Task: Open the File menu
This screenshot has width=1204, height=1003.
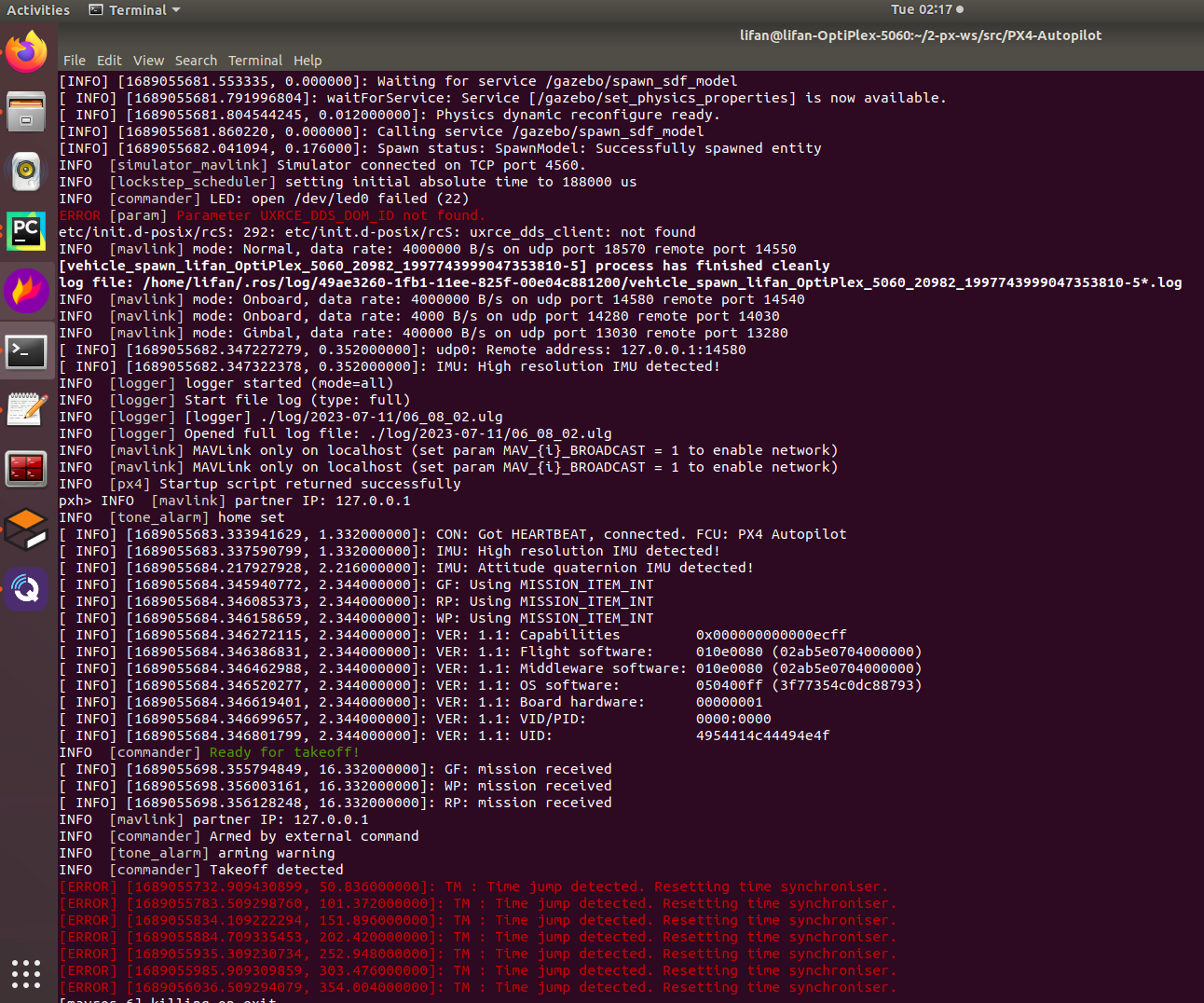Action: click(74, 60)
